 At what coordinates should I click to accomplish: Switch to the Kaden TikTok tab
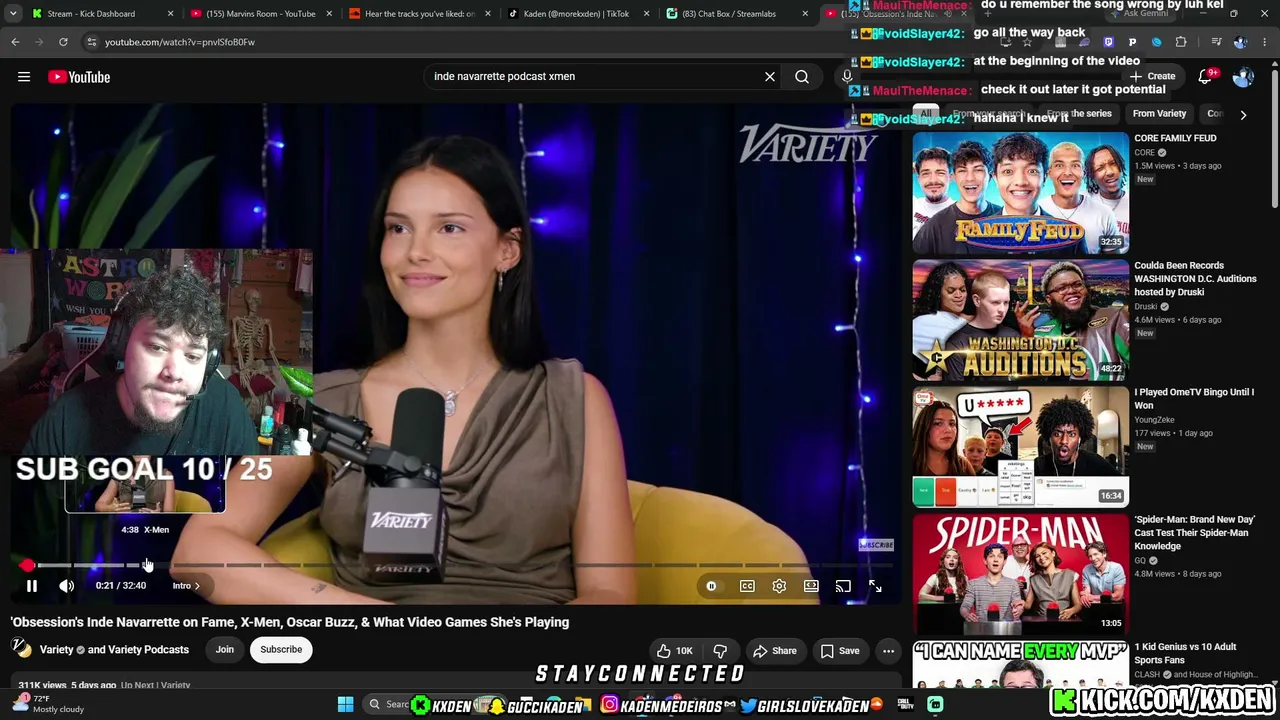click(x=576, y=14)
